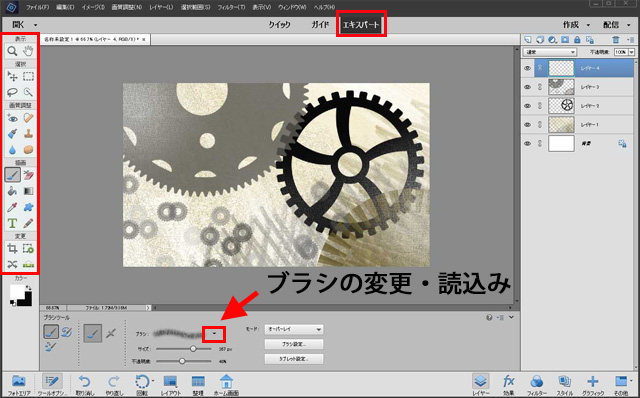Click the Tablet Settings button
The image size is (640, 398).
click(x=293, y=359)
